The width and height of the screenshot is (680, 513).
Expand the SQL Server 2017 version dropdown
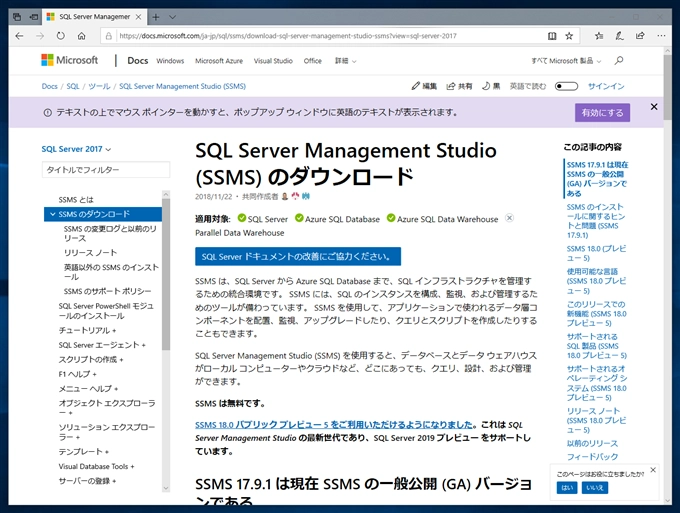(77, 149)
